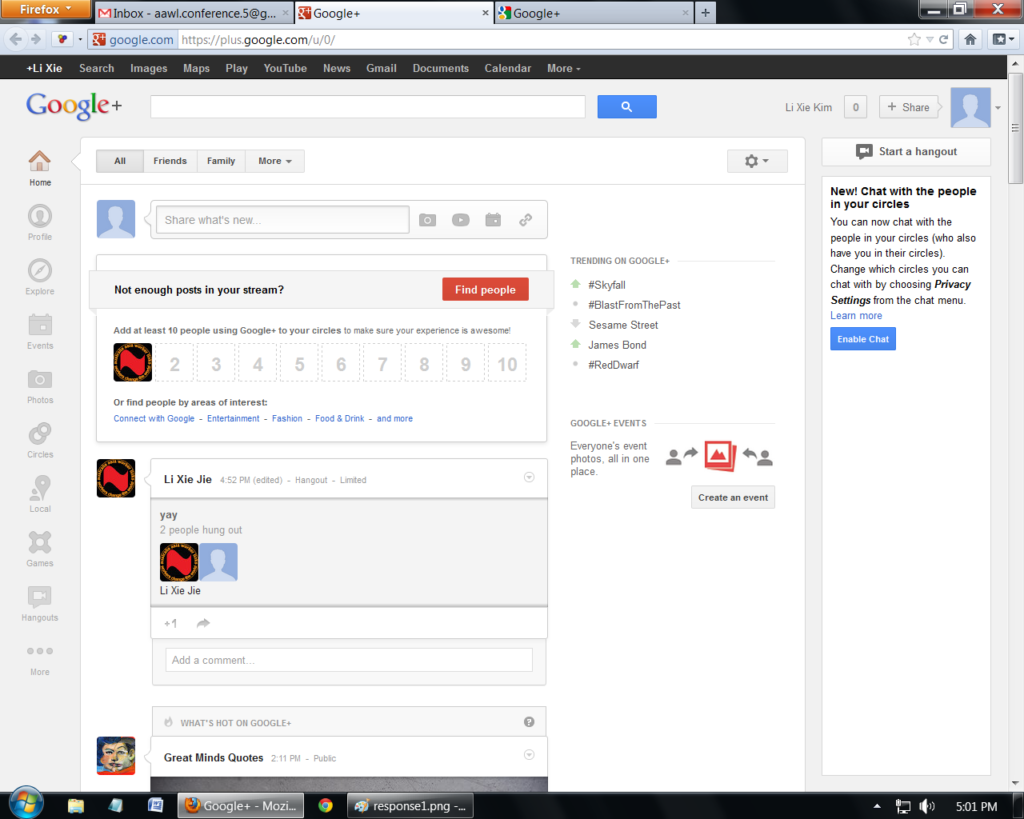Click the page vertical scrollbar thumb

pyautogui.click(x=1015, y=128)
